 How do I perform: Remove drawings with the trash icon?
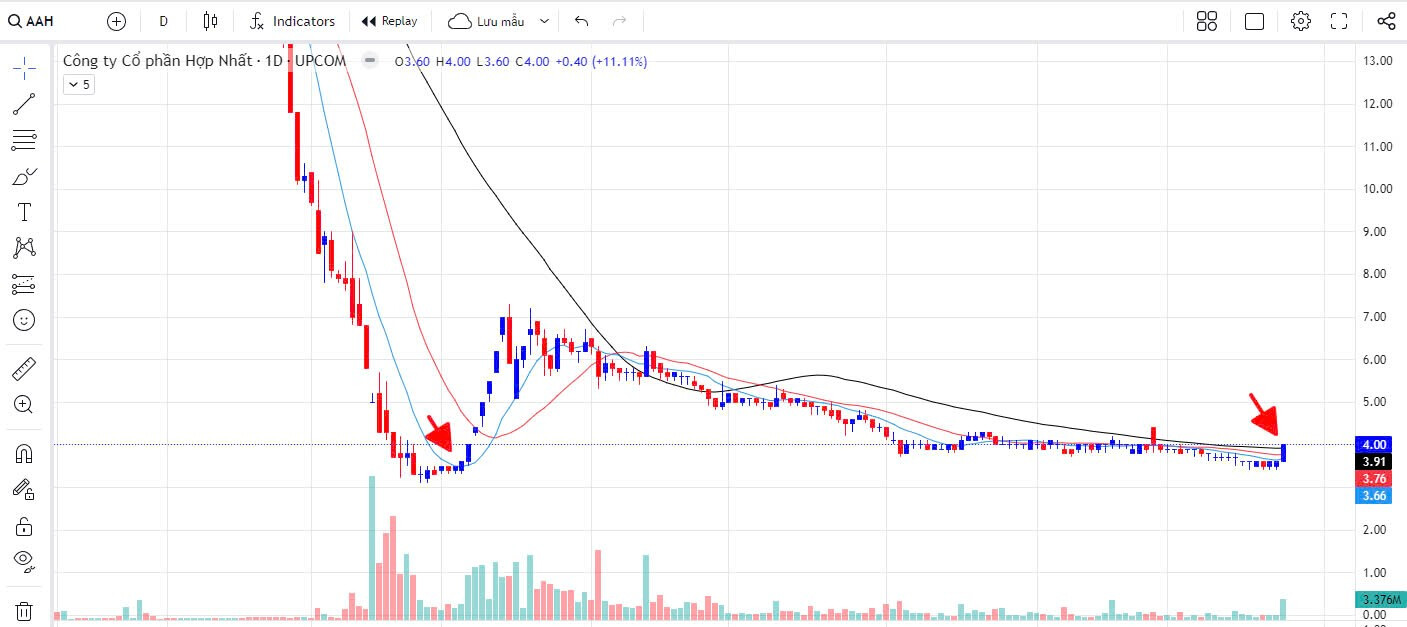click(24, 610)
